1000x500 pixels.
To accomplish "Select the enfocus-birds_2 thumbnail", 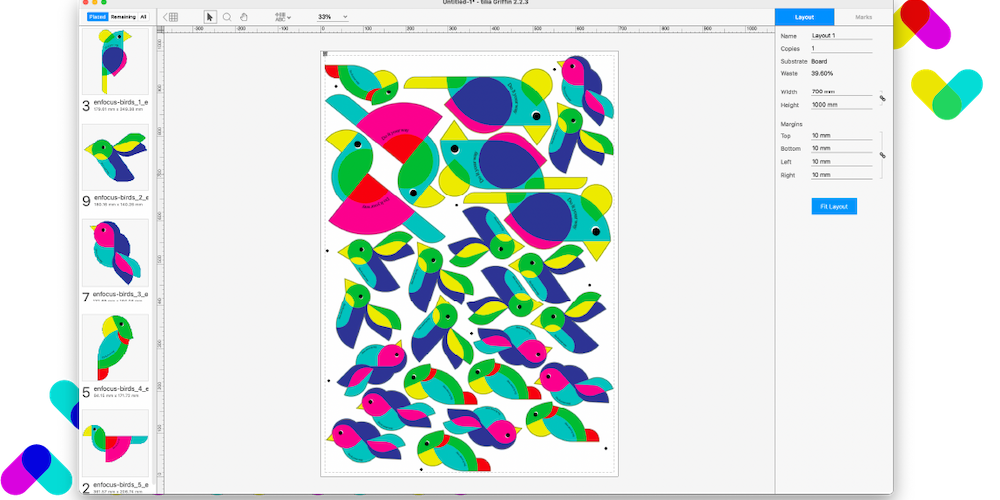I will [115, 157].
